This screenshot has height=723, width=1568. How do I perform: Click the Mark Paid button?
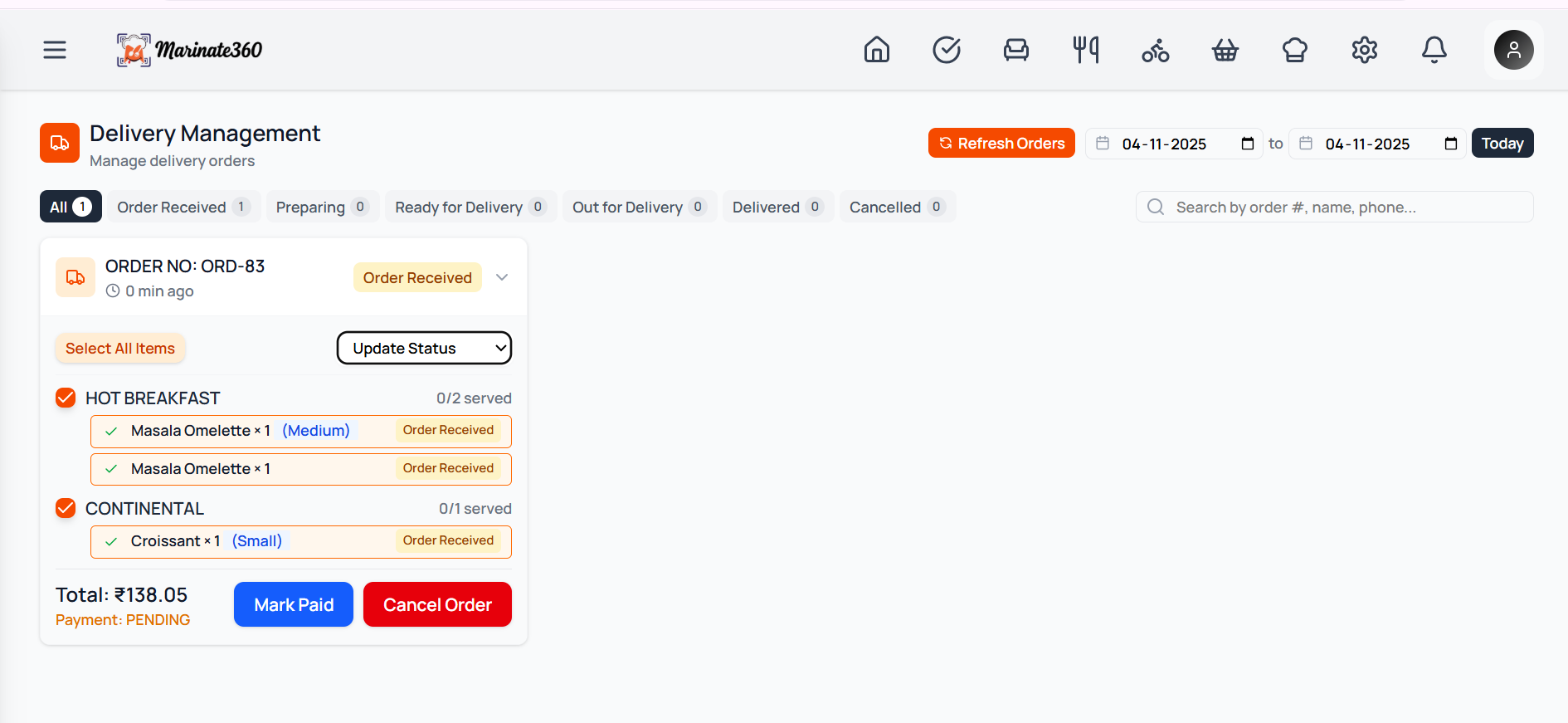tap(294, 604)
